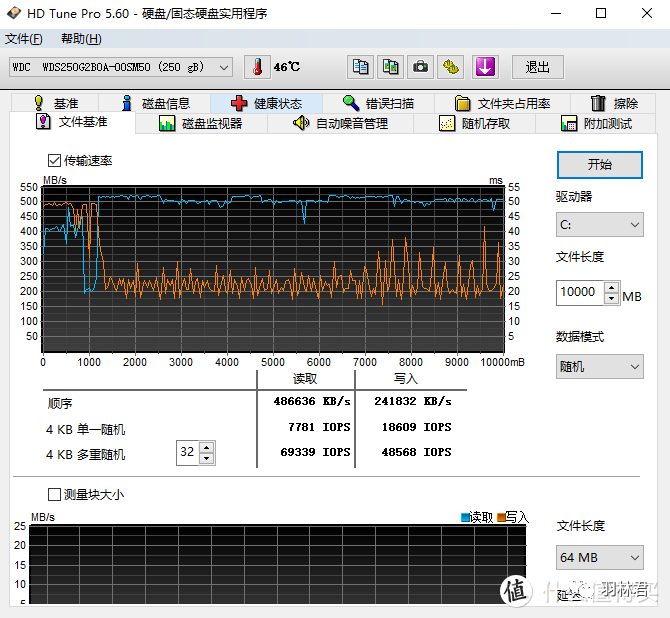The image size is (670, 618).
Task: Click the camera save screenshot icon
Action: pyautogui.click(x=420, y=67)
